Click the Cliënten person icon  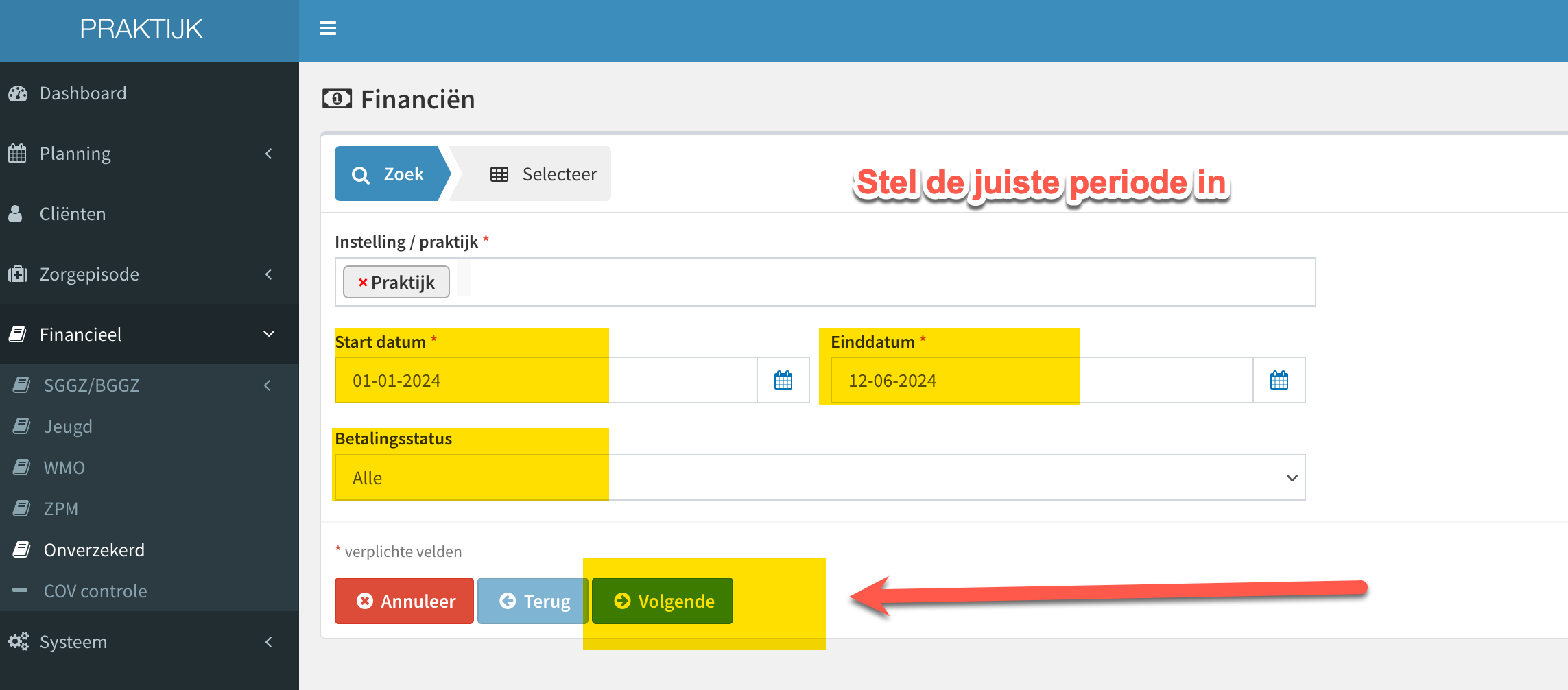click(x=15, y=214)
